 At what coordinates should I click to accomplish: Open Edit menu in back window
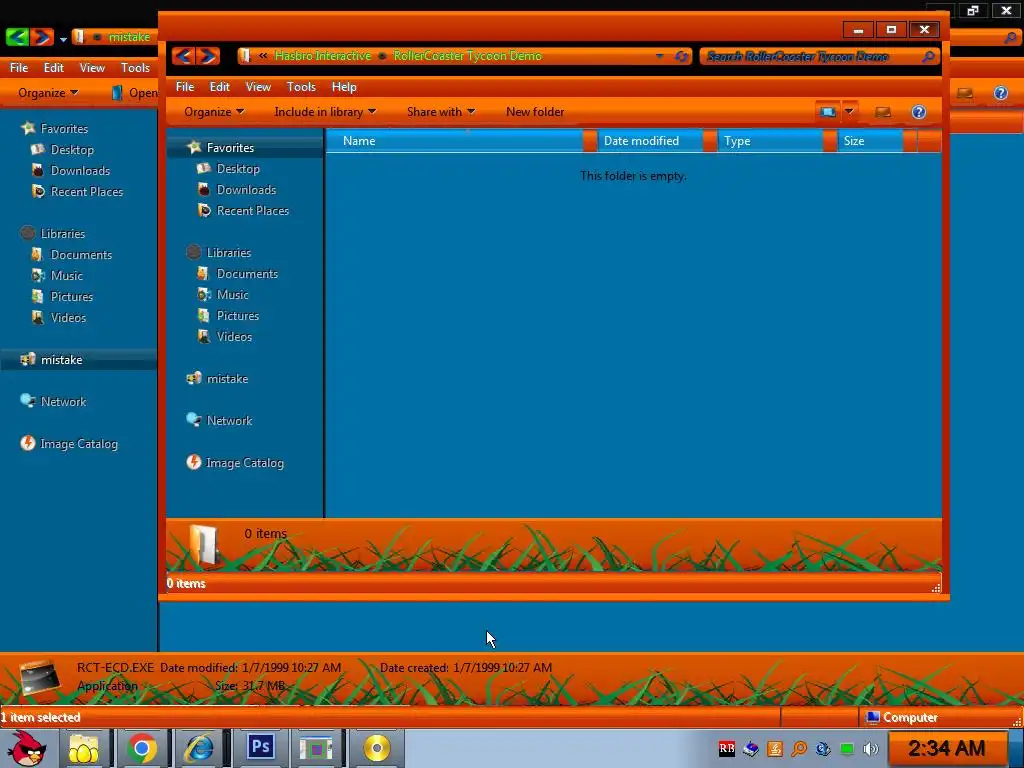[54, 68]
